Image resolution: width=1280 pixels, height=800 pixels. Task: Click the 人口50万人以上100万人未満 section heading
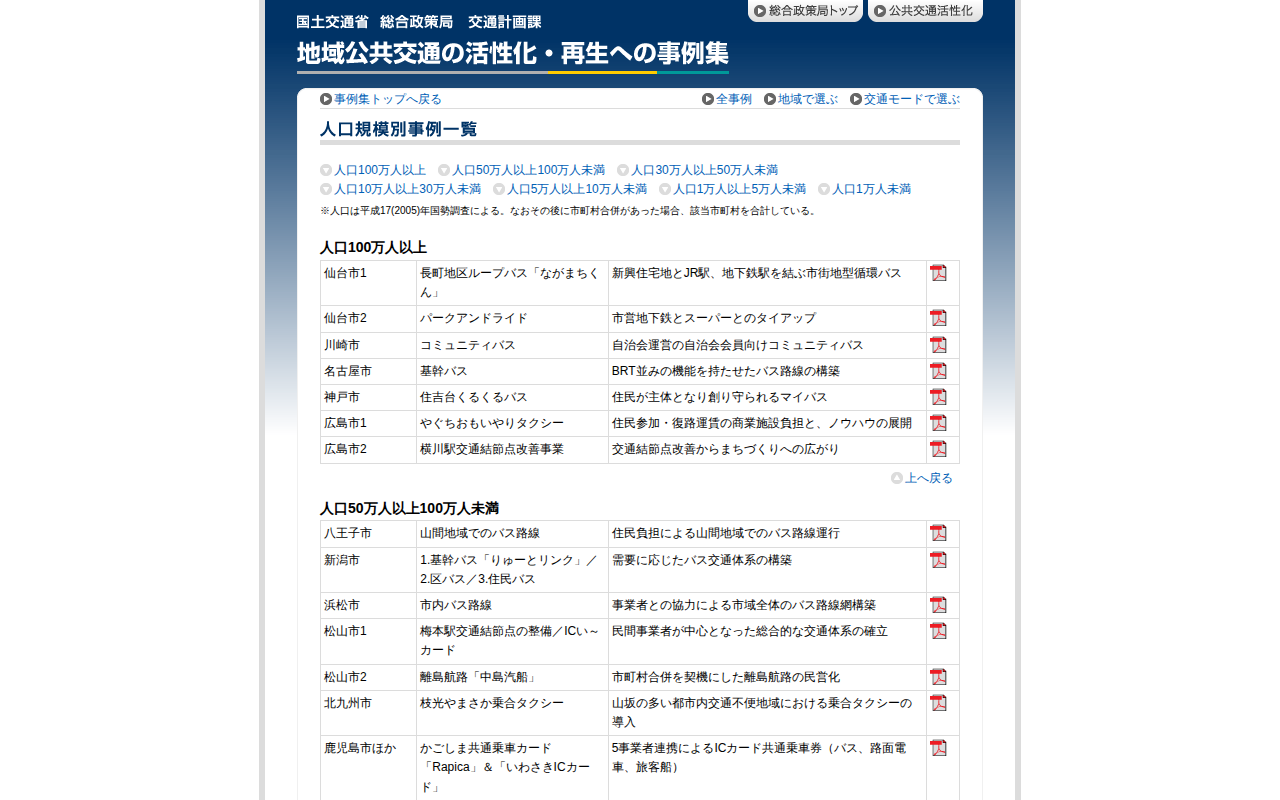(x=409, y=508)
